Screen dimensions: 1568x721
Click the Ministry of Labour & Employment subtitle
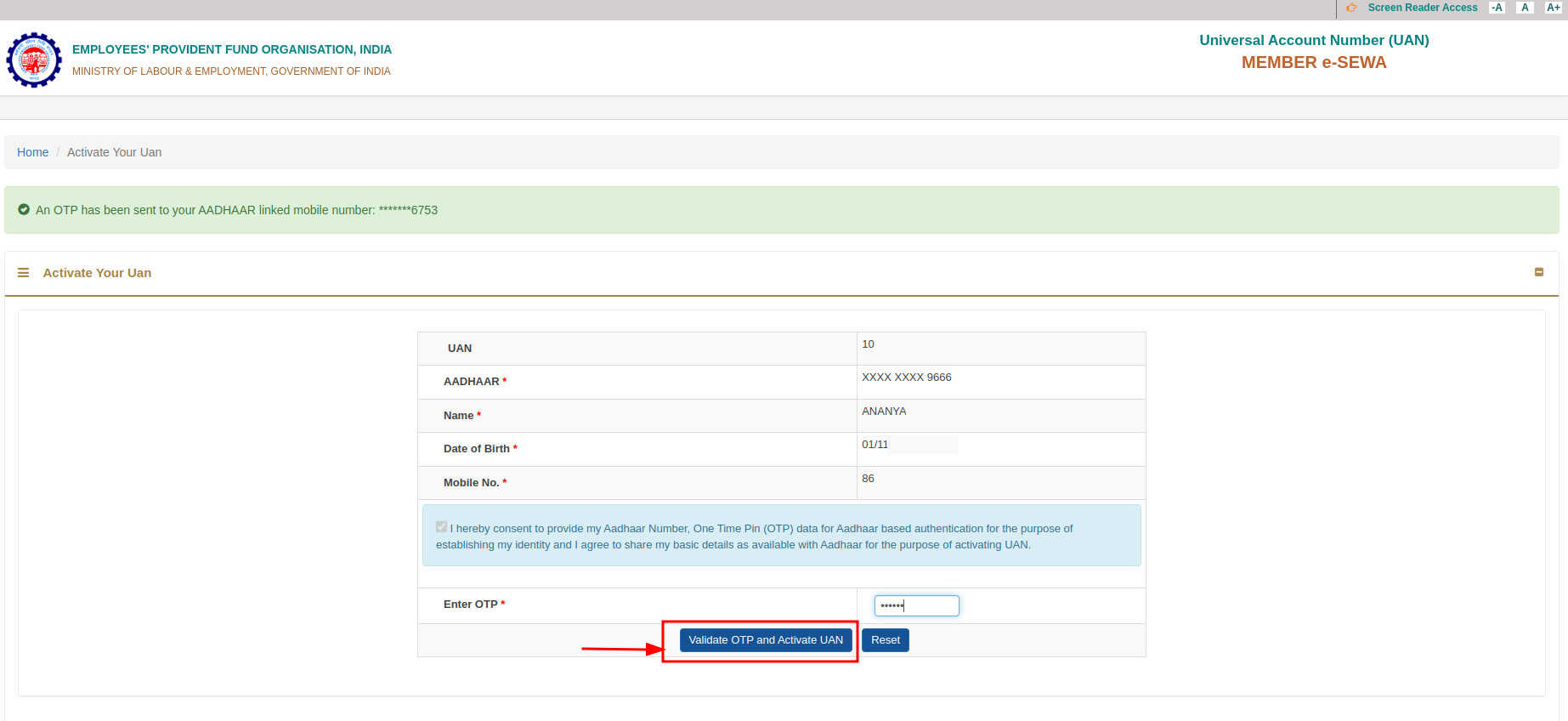[231, 71]
